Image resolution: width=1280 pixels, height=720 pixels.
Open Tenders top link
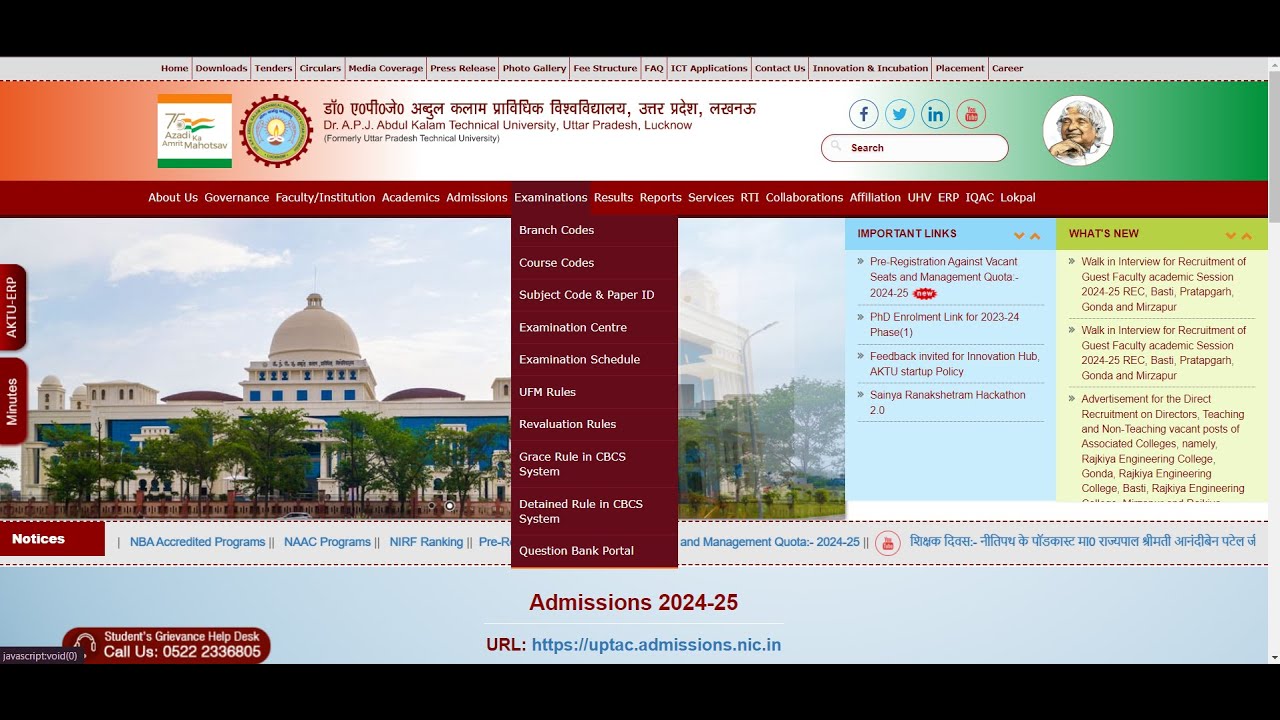tap(273, 68)
